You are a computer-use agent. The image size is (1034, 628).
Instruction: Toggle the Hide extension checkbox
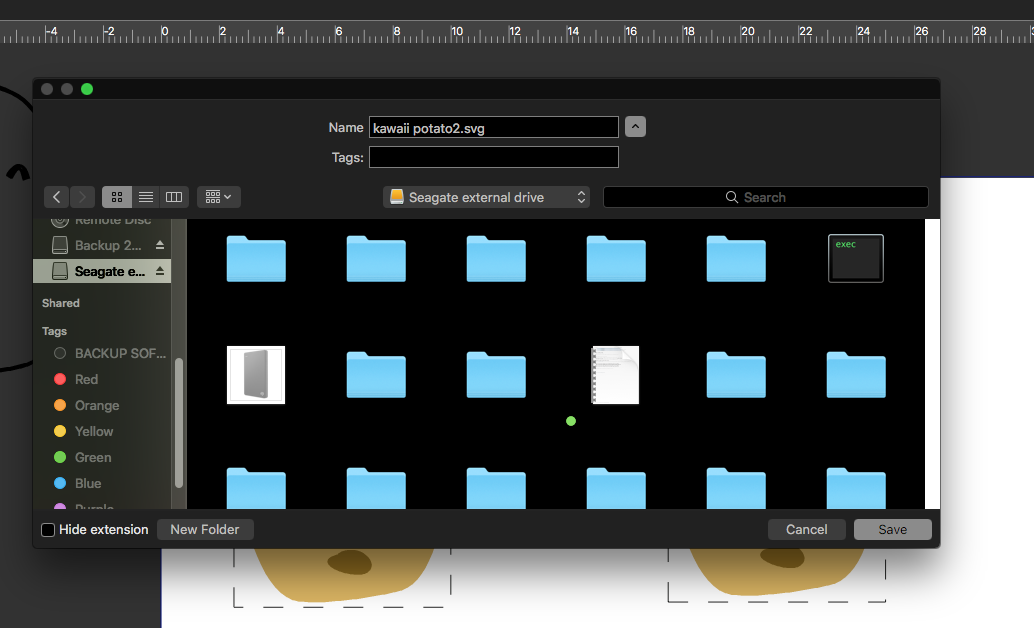pos(48,530)
